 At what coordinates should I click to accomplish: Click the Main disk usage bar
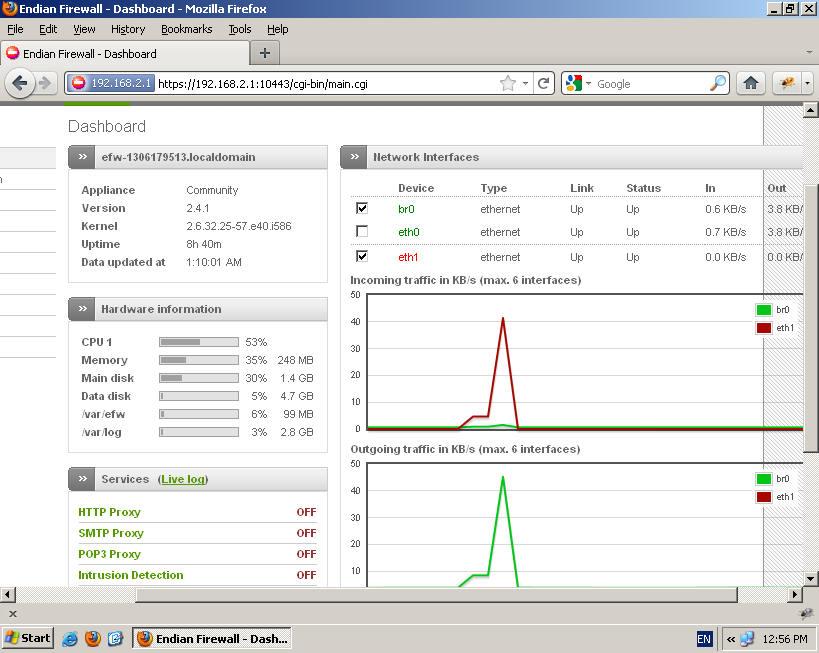(x=199, y=378)
